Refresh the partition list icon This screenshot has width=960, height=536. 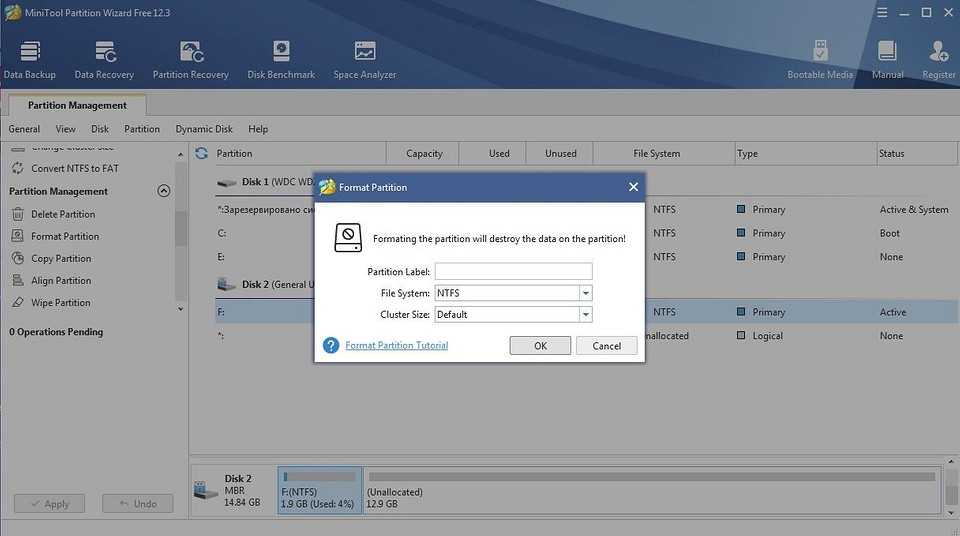201,153
